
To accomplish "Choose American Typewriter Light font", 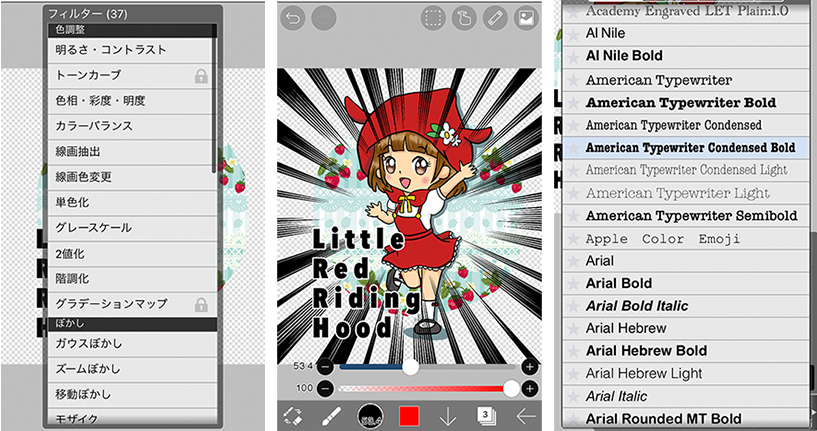I will [686, 193].
